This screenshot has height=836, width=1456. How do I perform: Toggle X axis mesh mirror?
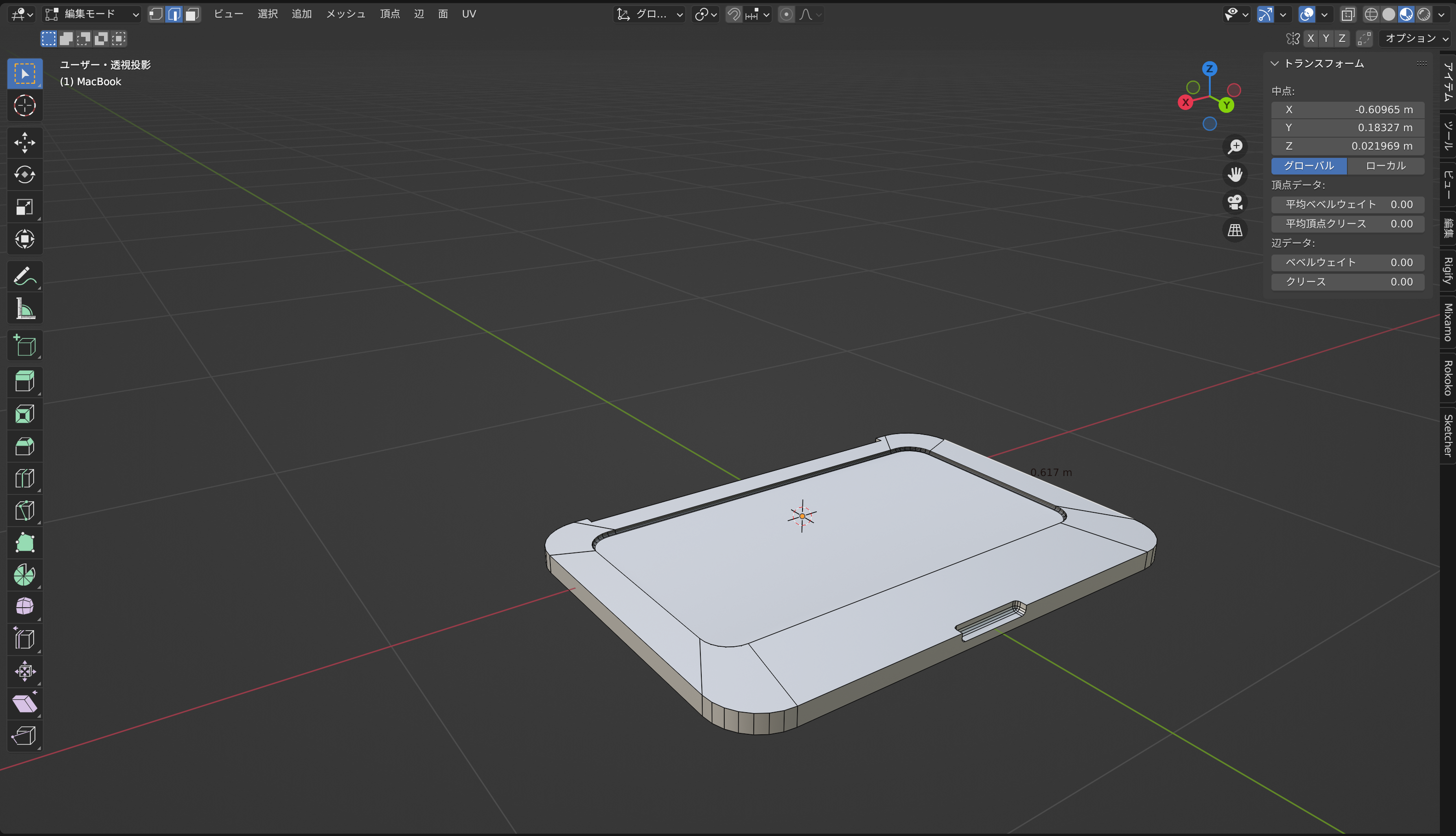tap(1310, 39)
